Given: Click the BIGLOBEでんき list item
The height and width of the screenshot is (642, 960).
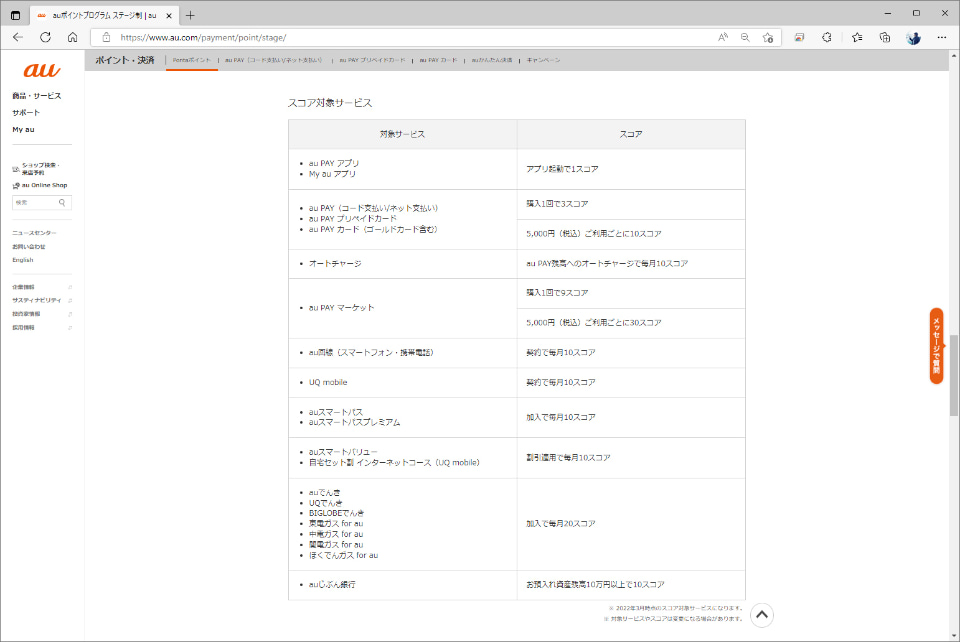Looking at the screenshot, I should [336, 513].
